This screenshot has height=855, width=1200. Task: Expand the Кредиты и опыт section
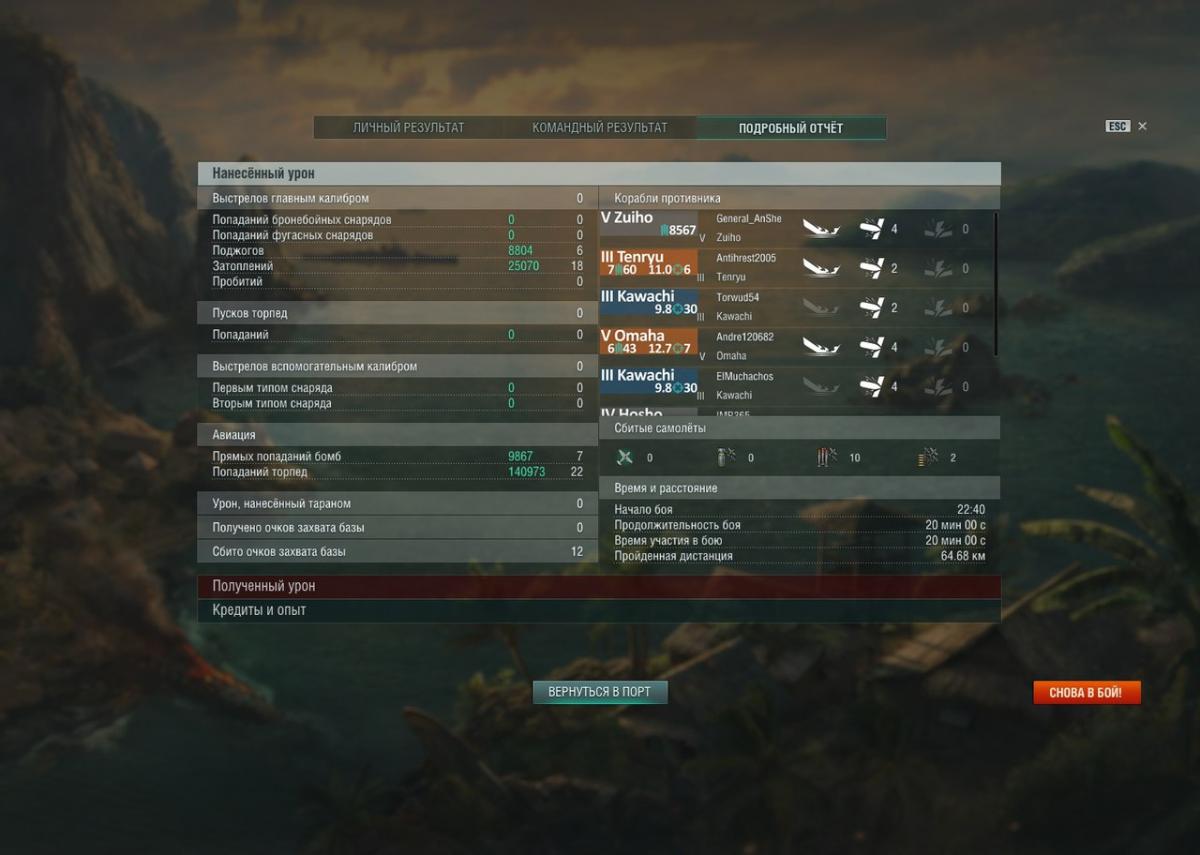[x=599, y=610]
